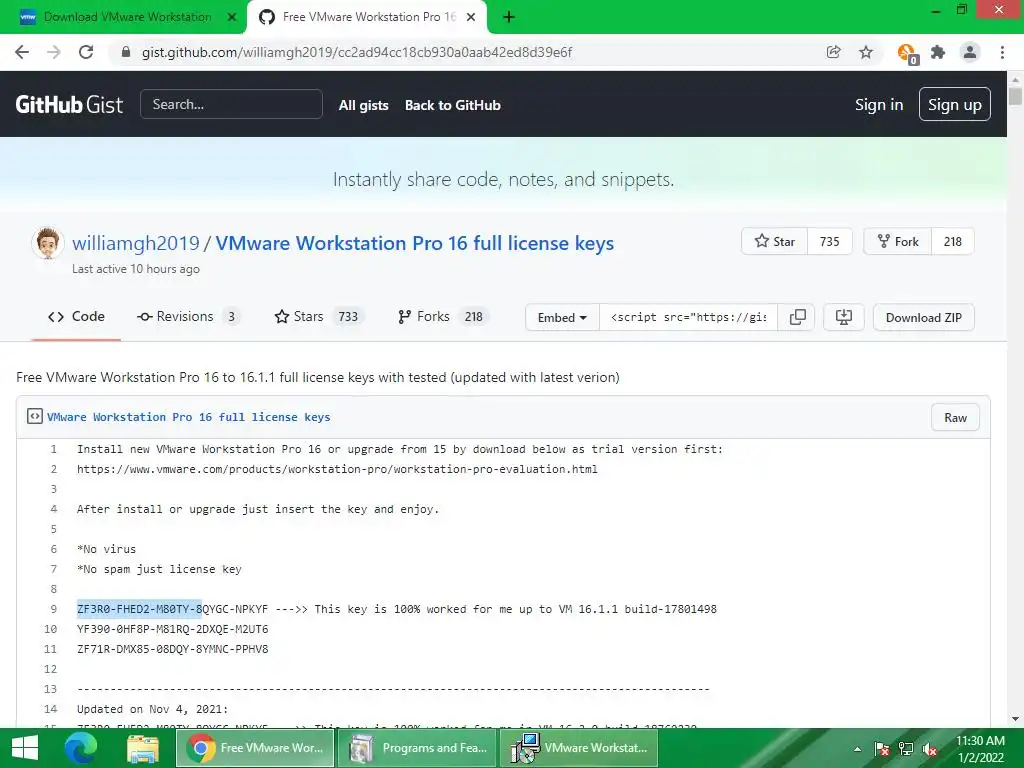
Task: Click the file code icon beside filename
Action: [x=35, y=417]
